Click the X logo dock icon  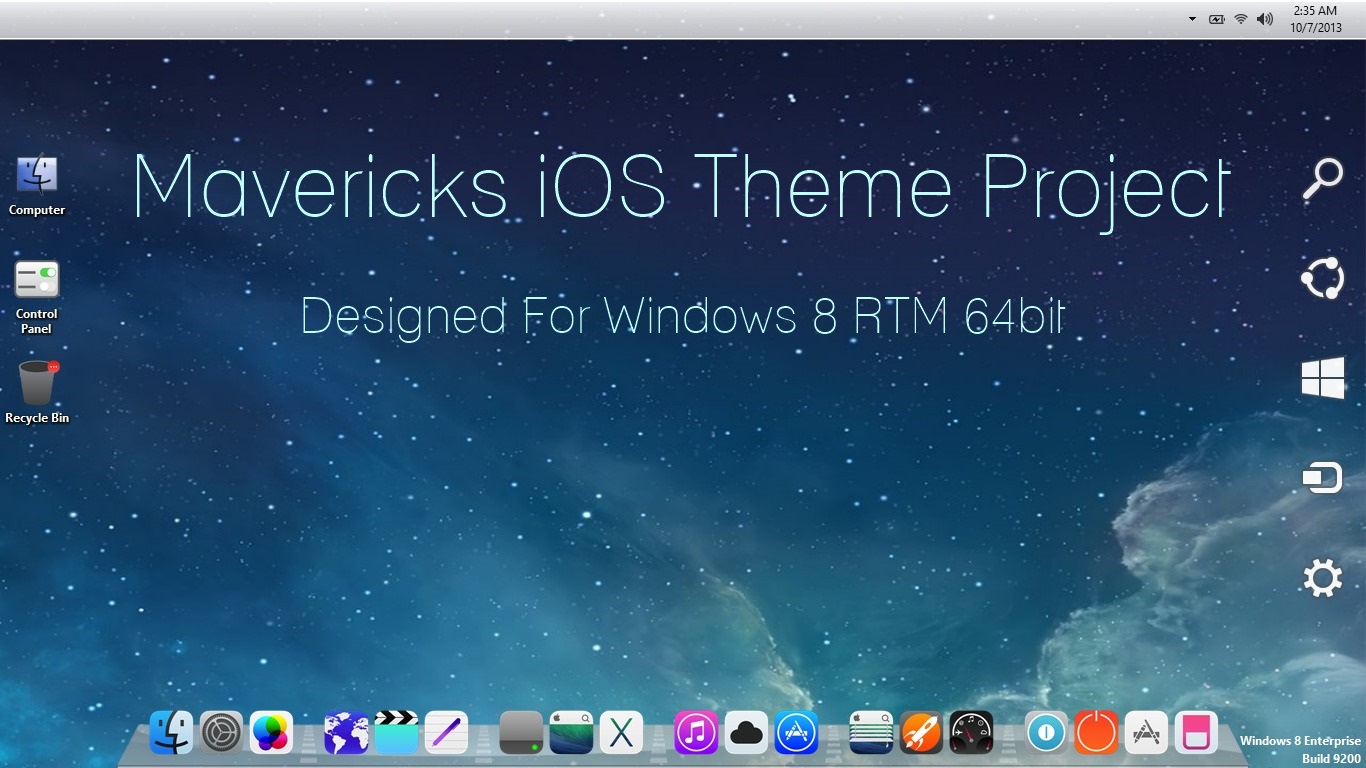coord(621,733)
